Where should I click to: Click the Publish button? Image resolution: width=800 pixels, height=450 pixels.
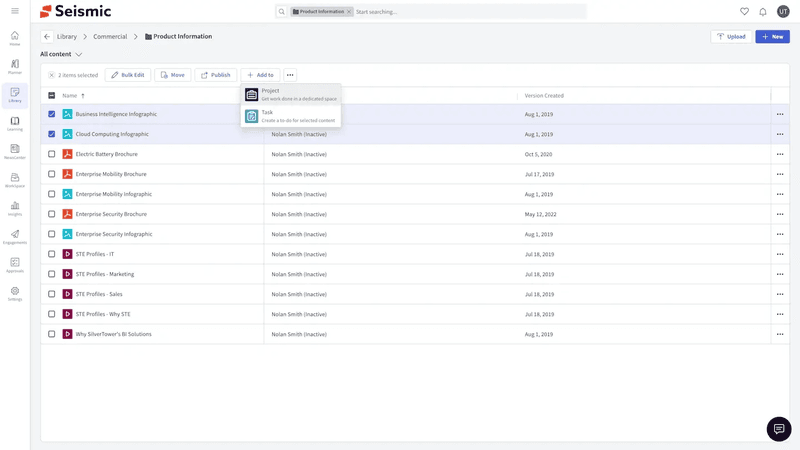pyautogui.click(x=215, y=75)
